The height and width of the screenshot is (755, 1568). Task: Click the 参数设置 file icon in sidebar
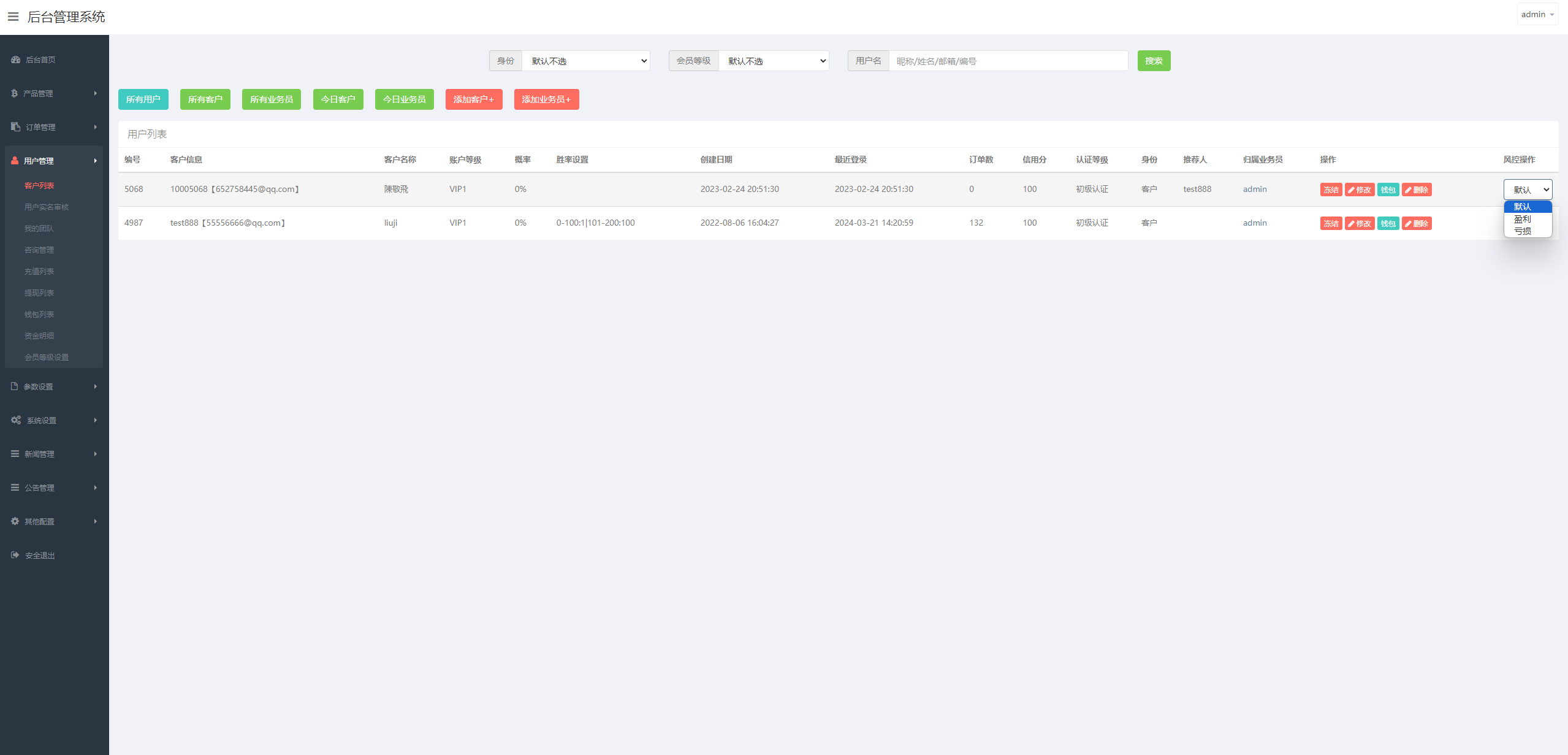coord(15,386)
